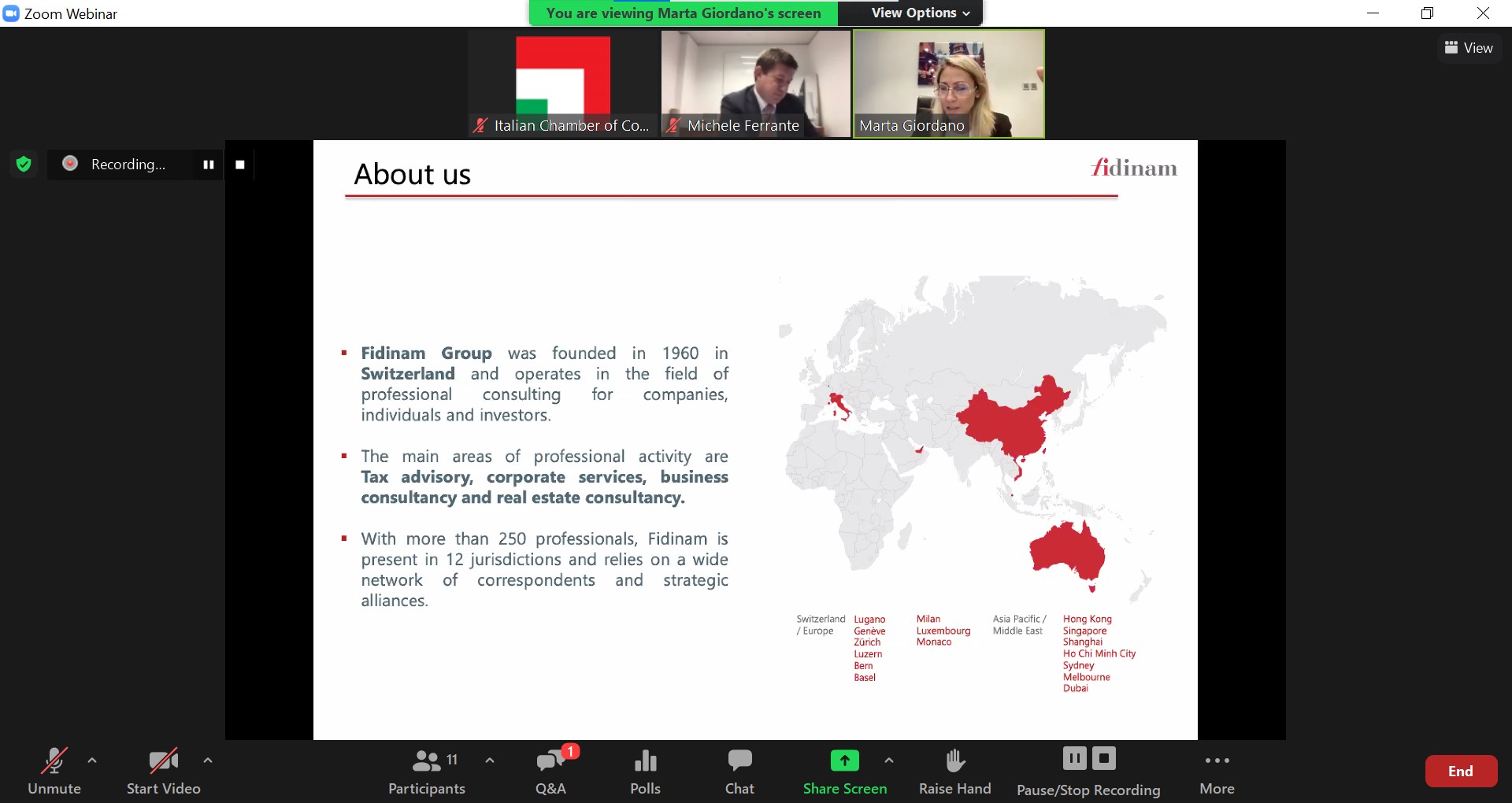Select Michele Ferrante's video thumbnail
Screen dimensions: 1512x803
coord(755,83)
